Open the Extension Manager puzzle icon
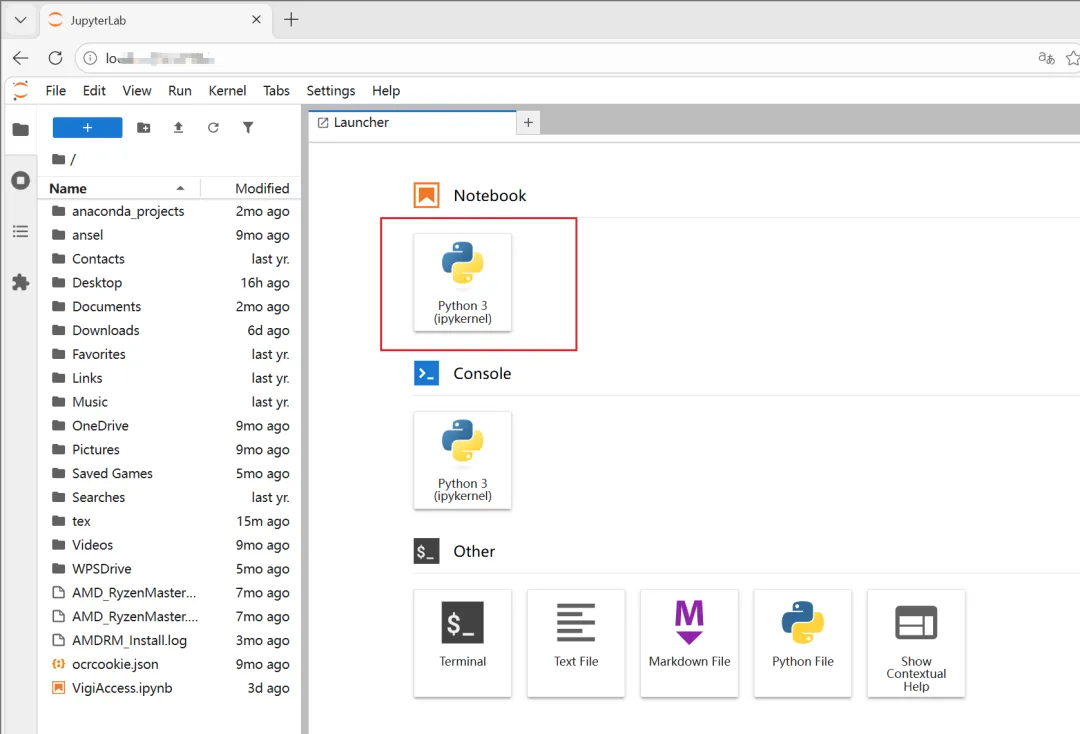 point(21,282)
